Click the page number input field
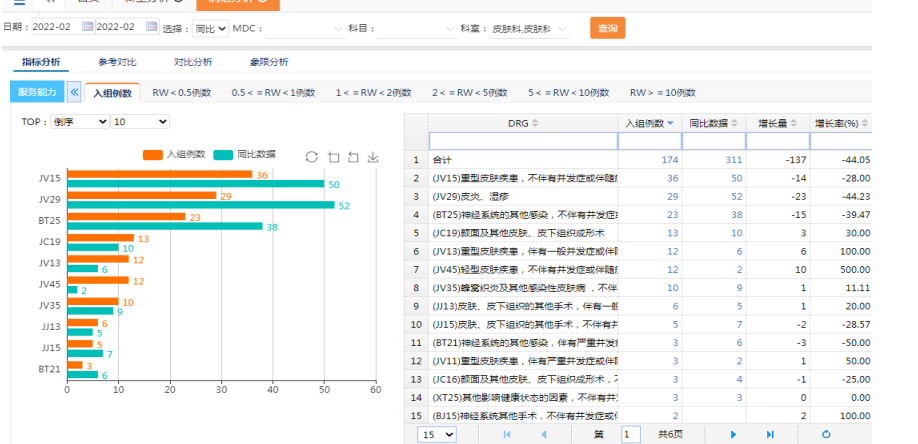This screenshot has height=444, width=918. 631,434
